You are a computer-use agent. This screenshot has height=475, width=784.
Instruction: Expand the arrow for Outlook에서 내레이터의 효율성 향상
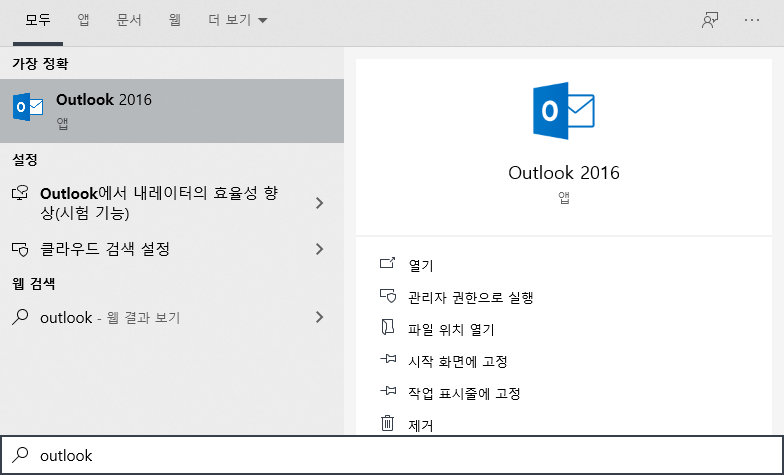(320, 203)
